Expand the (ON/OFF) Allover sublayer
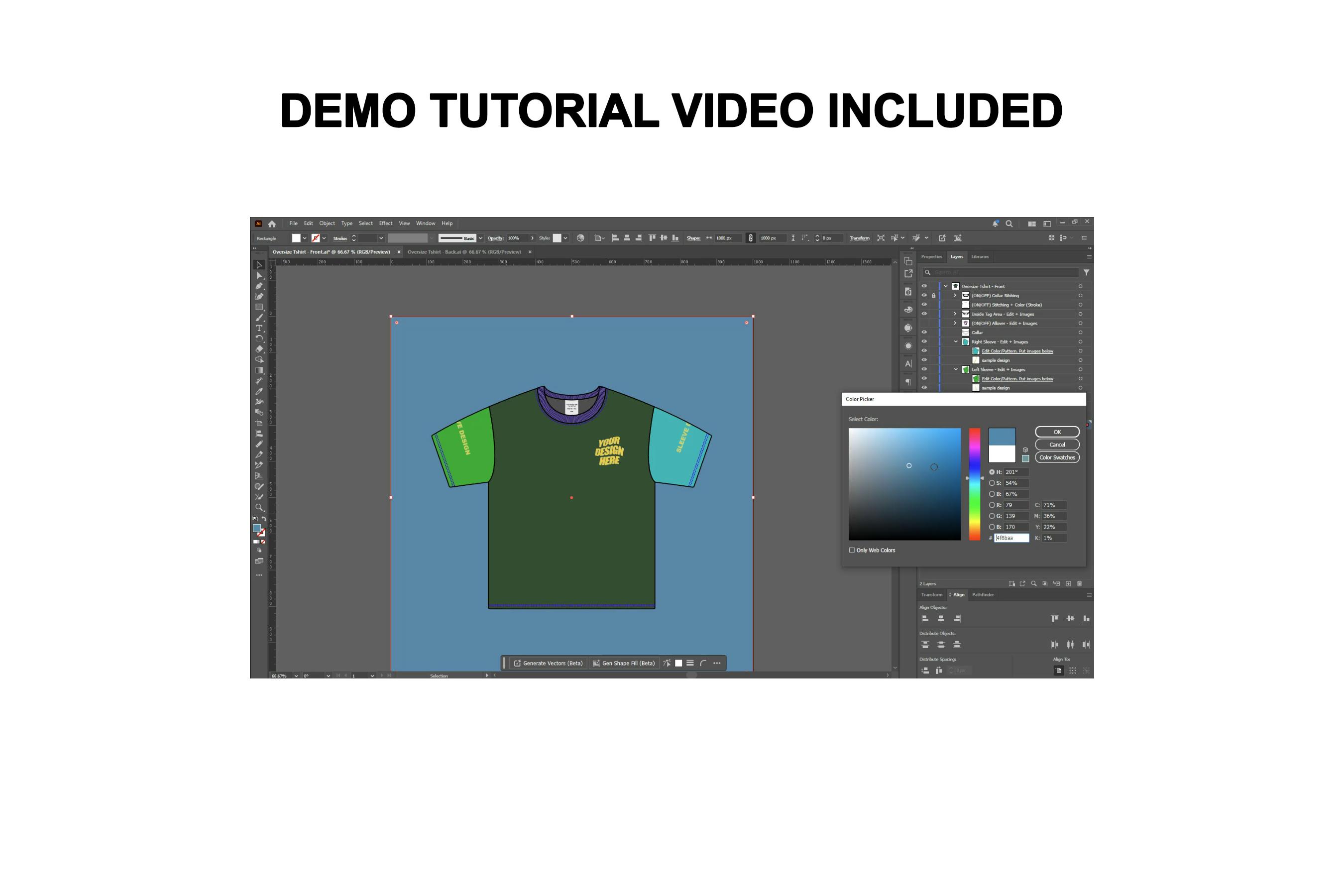Viewport: 1344px width, 896px height. (x=955, y=324)
